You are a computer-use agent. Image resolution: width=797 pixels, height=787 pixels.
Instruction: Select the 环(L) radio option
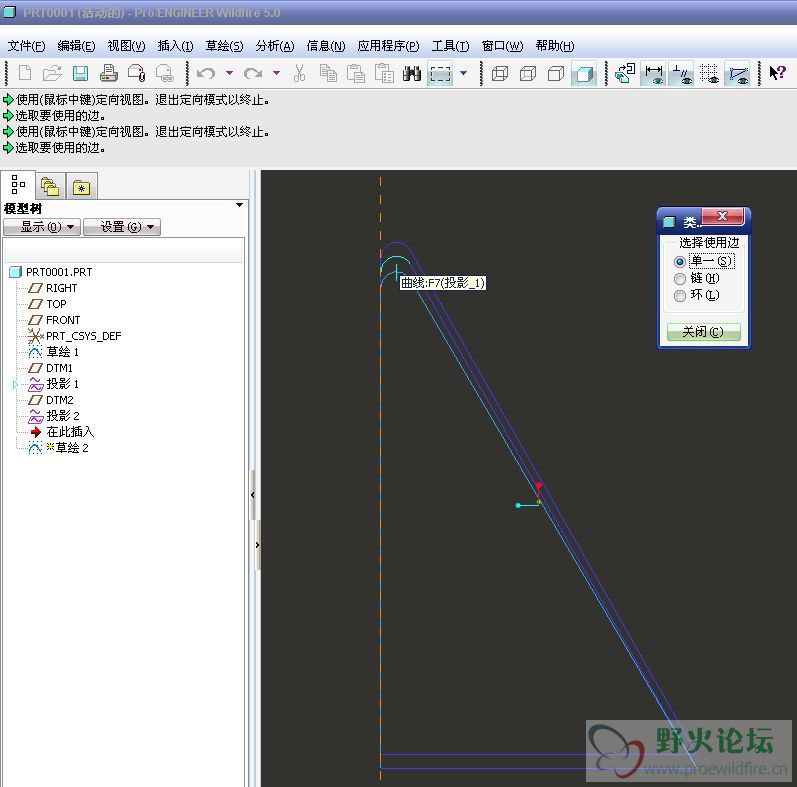(680, 295)
